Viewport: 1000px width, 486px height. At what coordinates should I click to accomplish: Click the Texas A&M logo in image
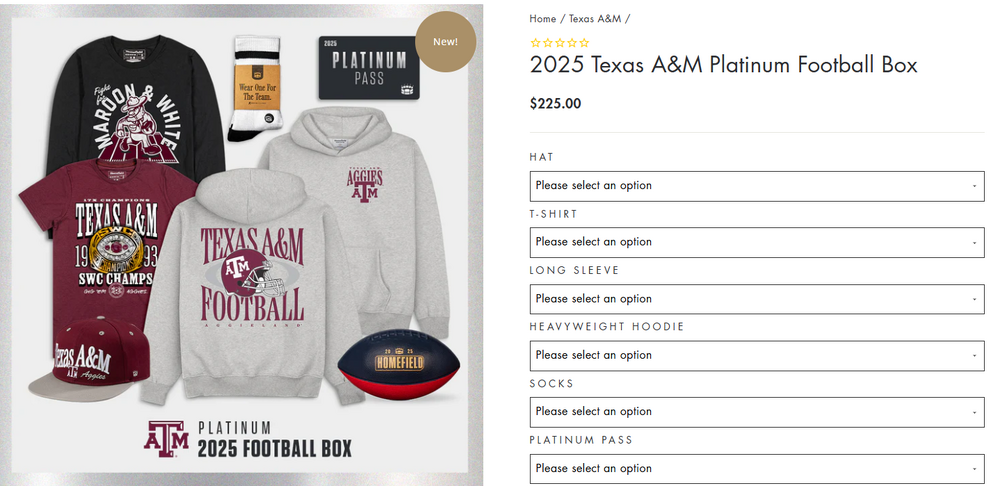tap(164, 438)
